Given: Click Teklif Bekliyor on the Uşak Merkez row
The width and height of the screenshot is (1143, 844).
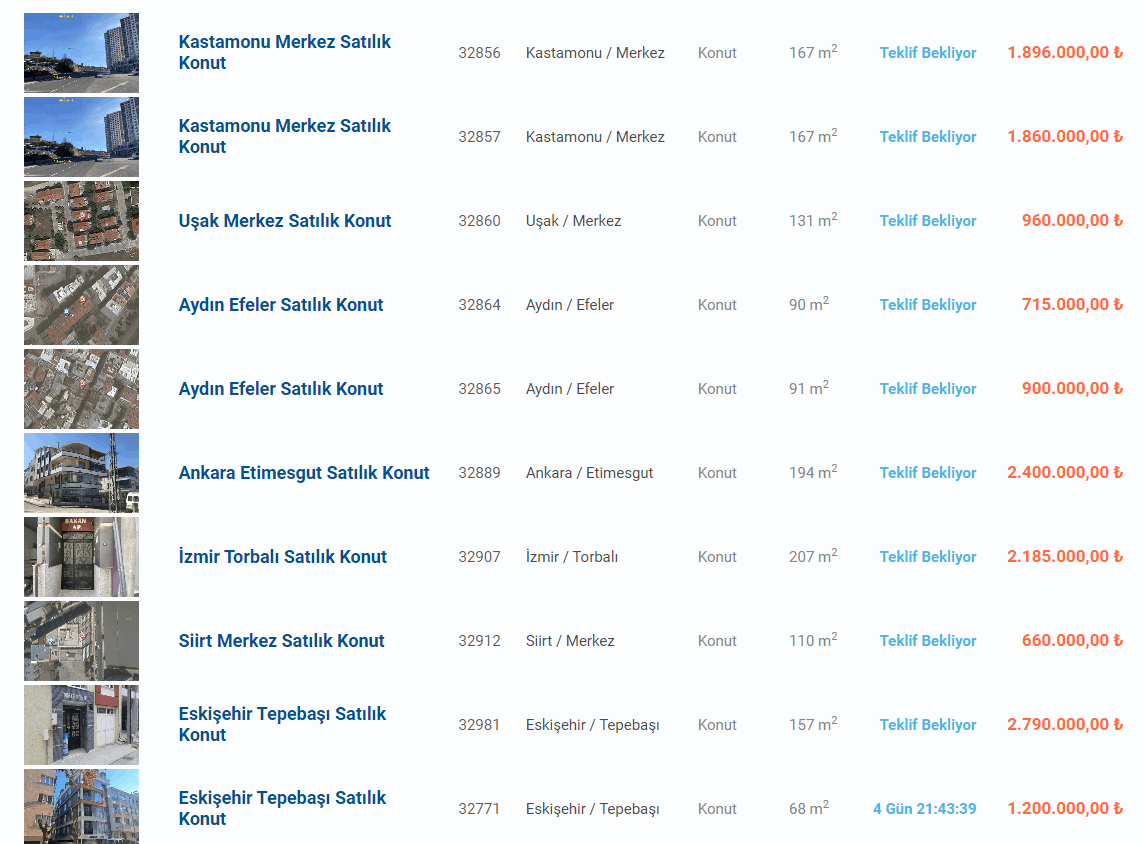Looking at the screenshot, I should (928, 221).
